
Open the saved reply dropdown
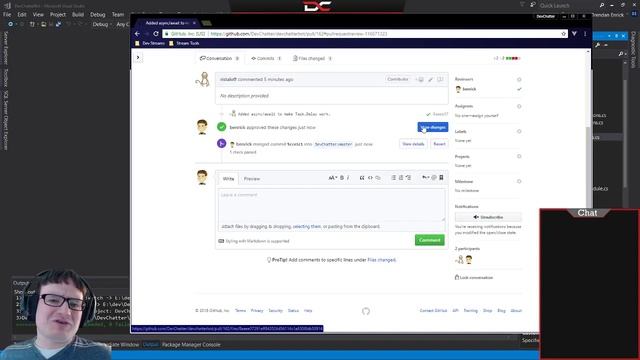[425, 178]
